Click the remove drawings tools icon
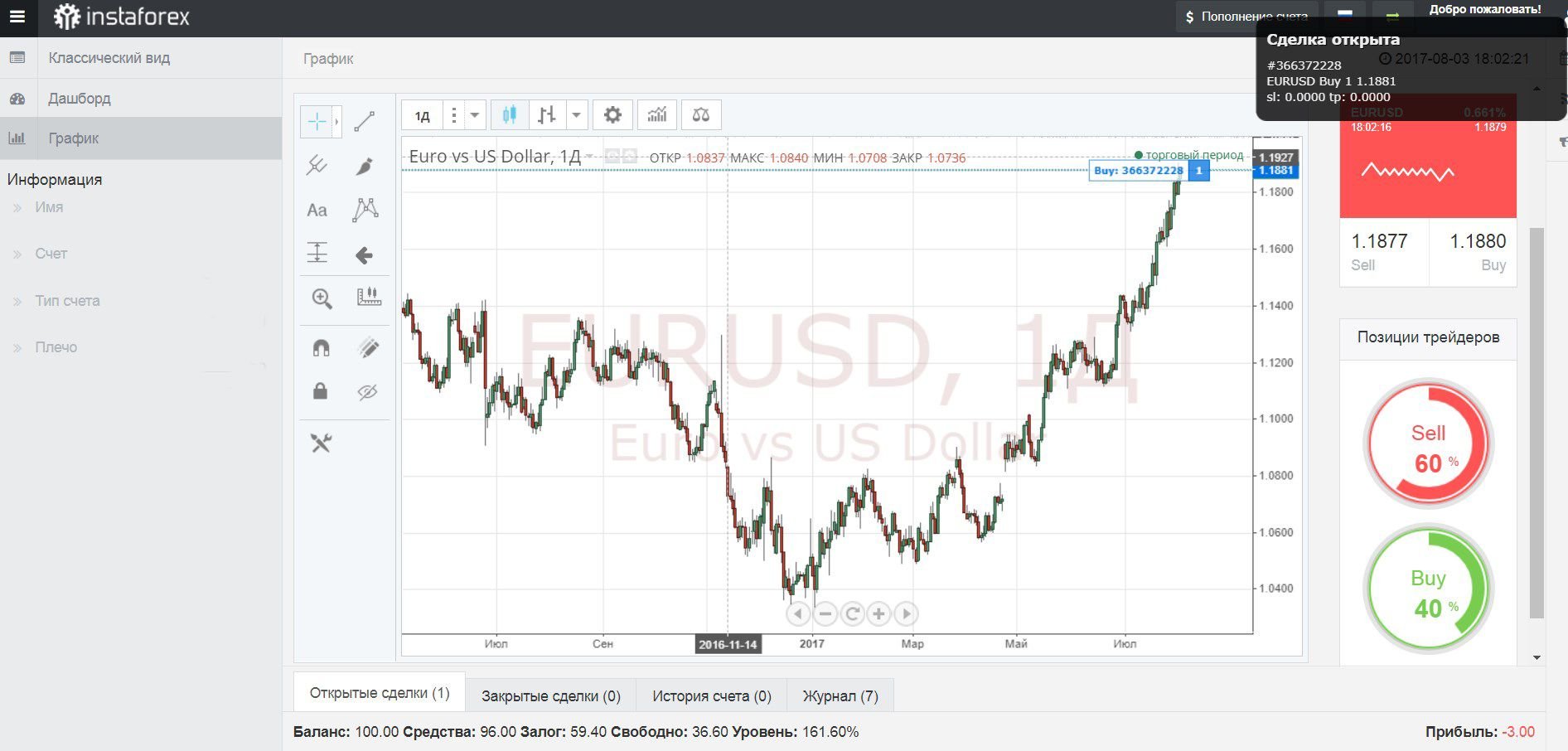Screen dimensions: 1568x751 click(321, 443)
